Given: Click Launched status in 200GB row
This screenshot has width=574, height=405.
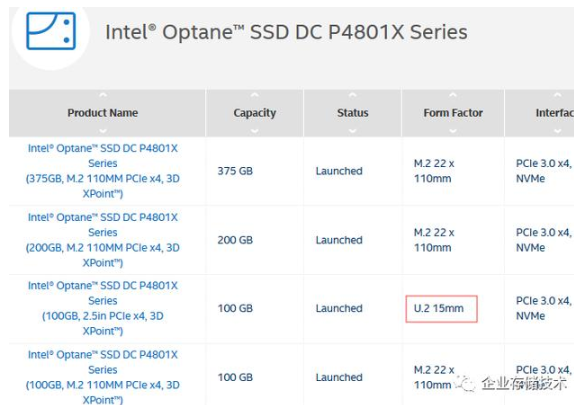Looking at the screenshot, I should pos(339,240).
